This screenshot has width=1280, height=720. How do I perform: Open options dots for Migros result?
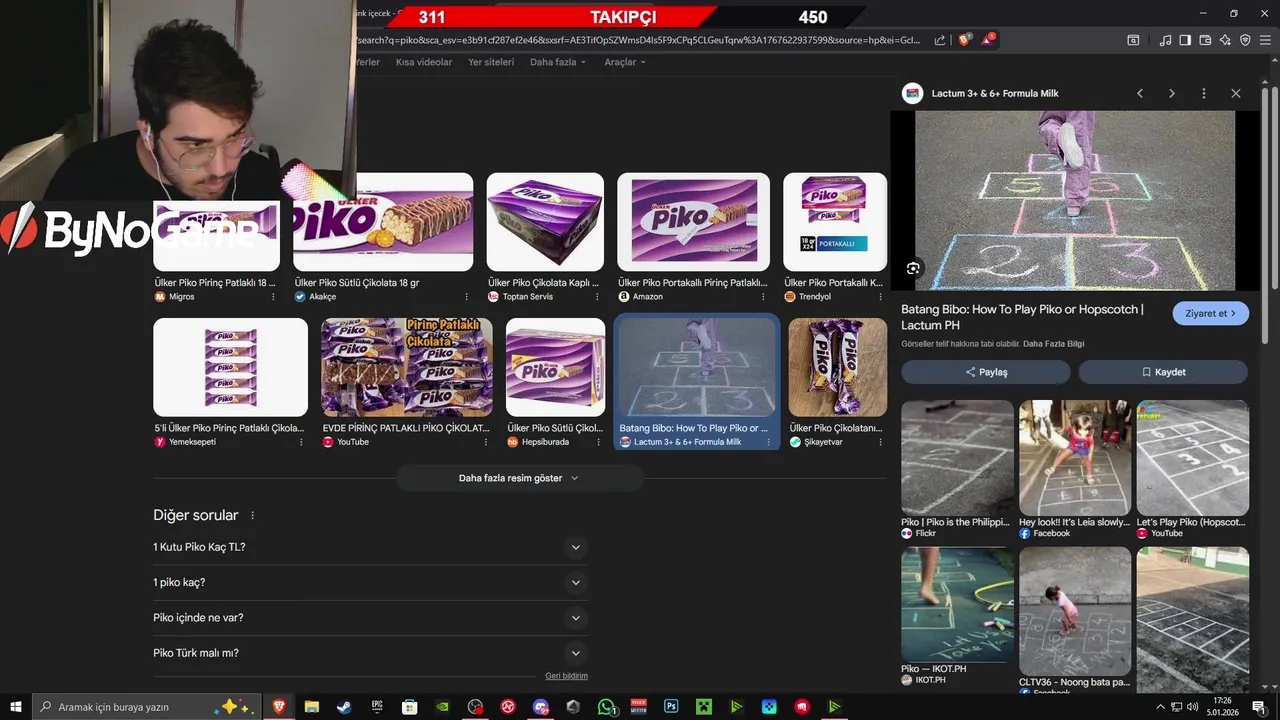pos(271,297)
